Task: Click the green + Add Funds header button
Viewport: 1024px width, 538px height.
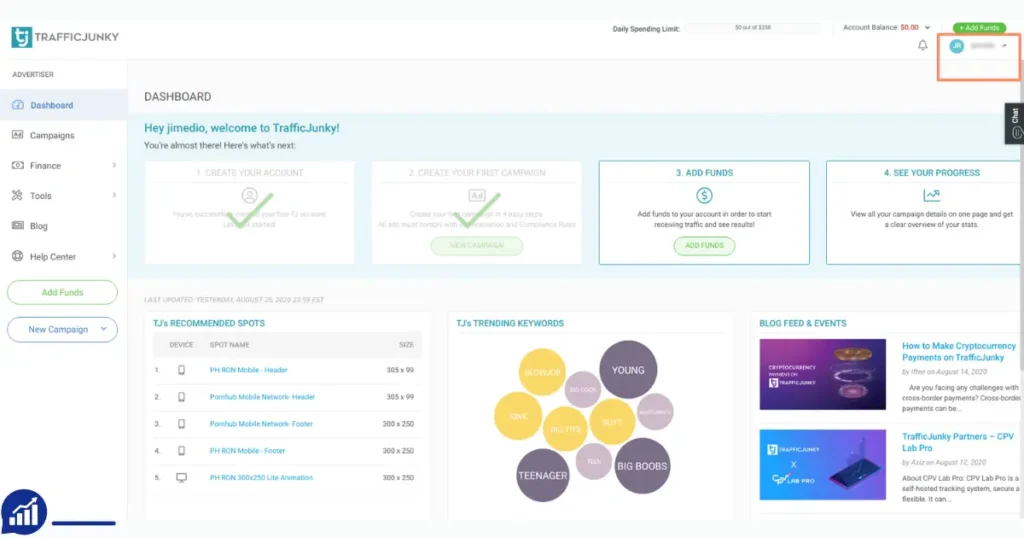Action: click(x=979, y=27)
